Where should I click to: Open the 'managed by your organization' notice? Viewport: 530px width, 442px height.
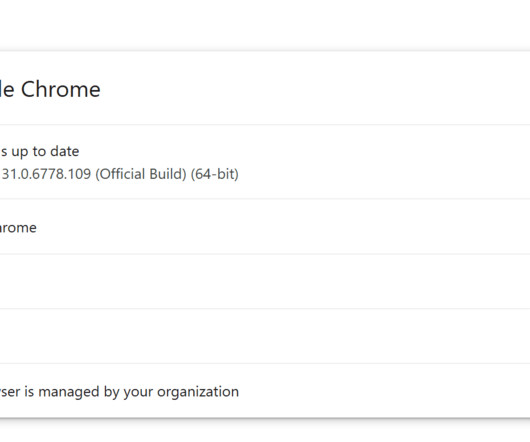pos(265,391)
